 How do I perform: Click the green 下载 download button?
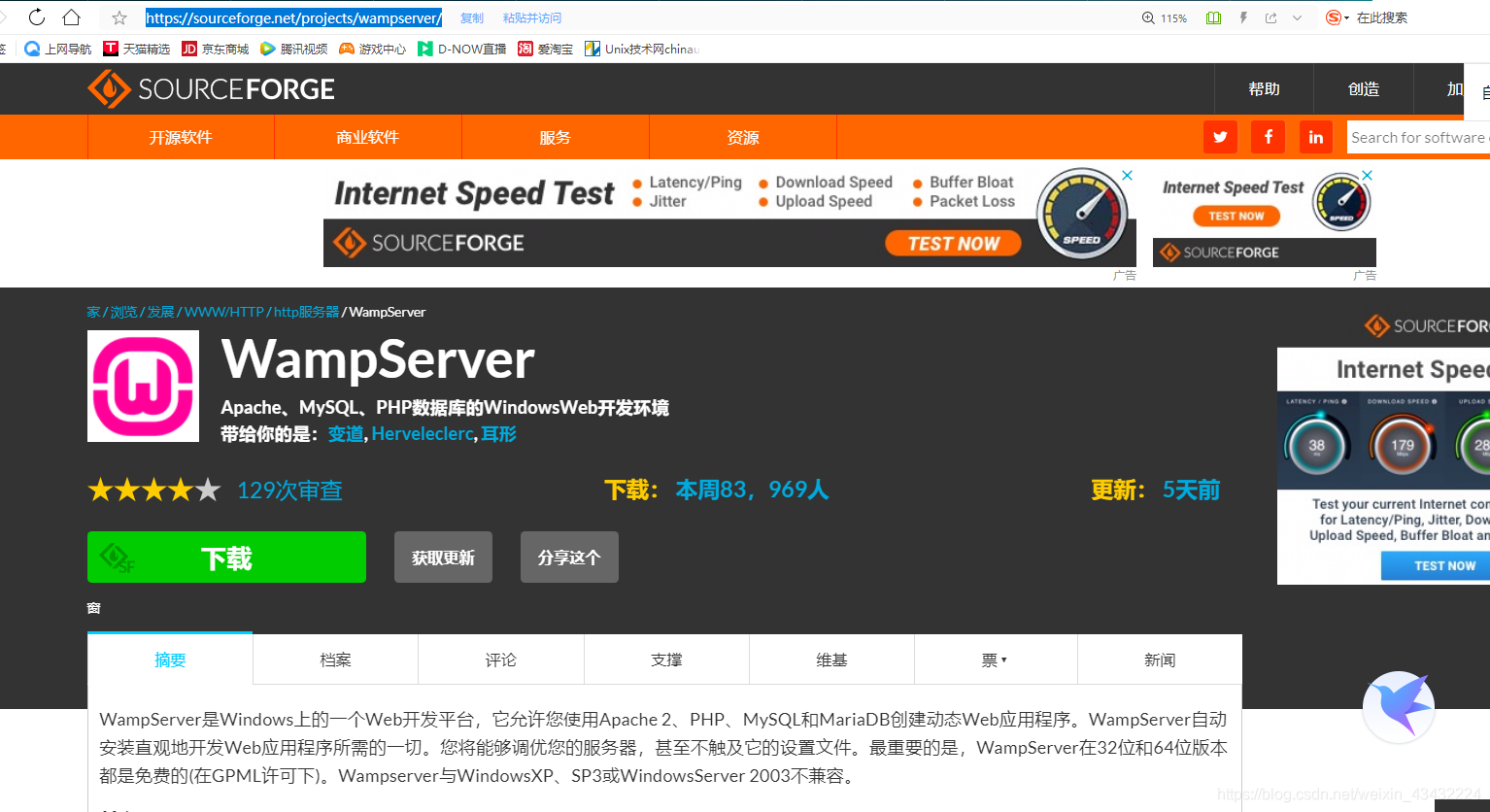226,558
